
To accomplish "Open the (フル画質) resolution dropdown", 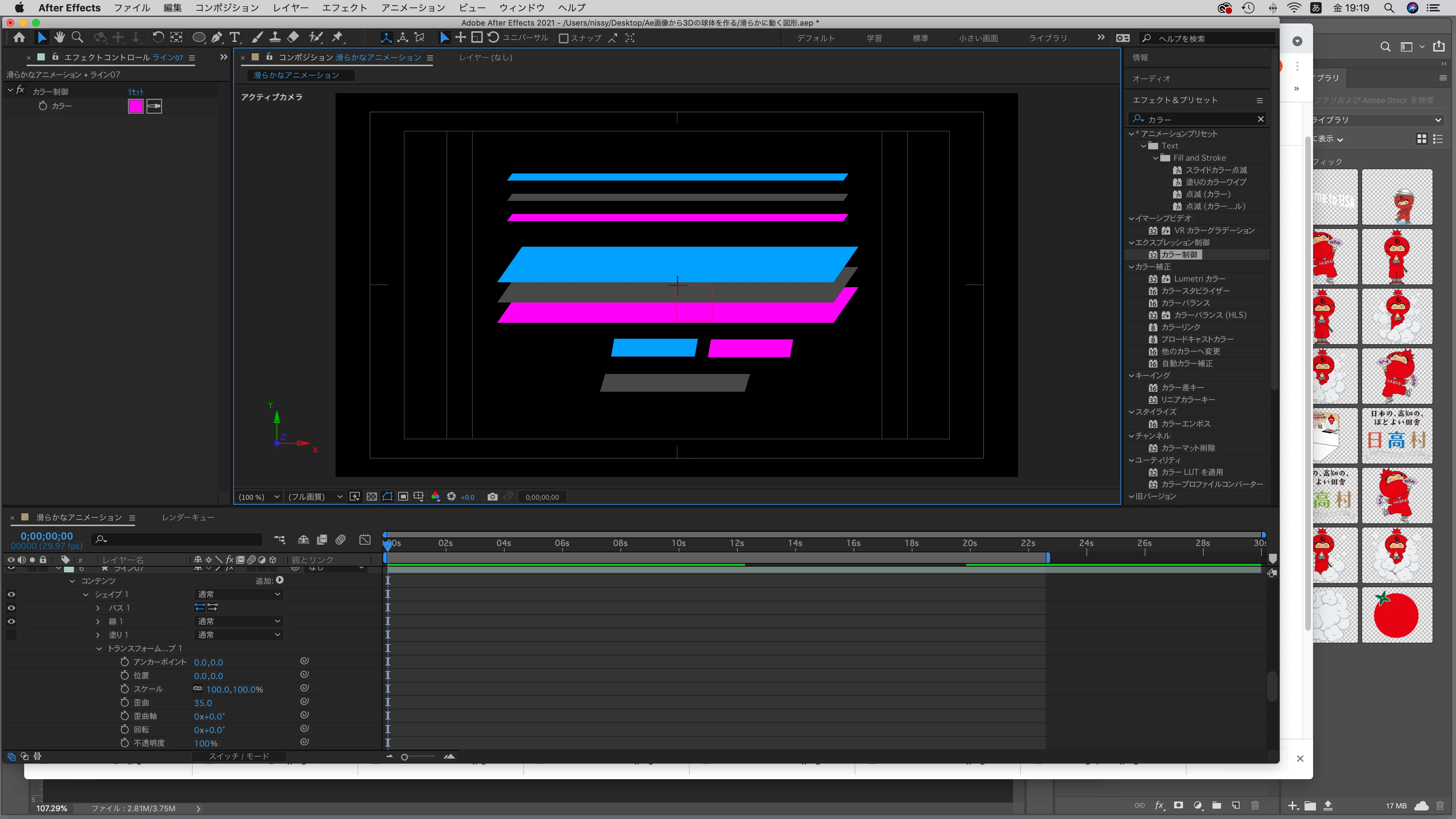I will click(315, 497).
